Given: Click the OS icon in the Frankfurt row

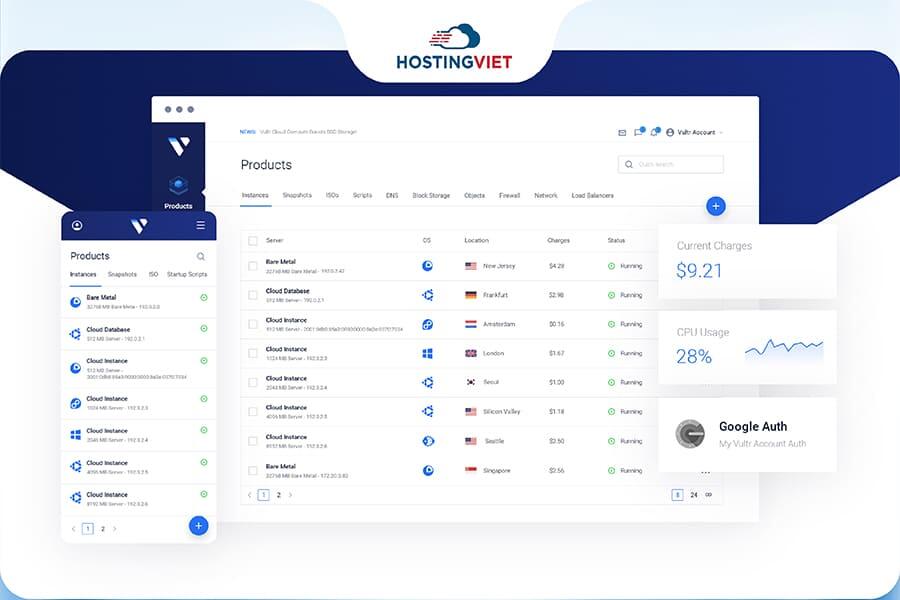Looking at the screenshot, I should tap(428, 295).
